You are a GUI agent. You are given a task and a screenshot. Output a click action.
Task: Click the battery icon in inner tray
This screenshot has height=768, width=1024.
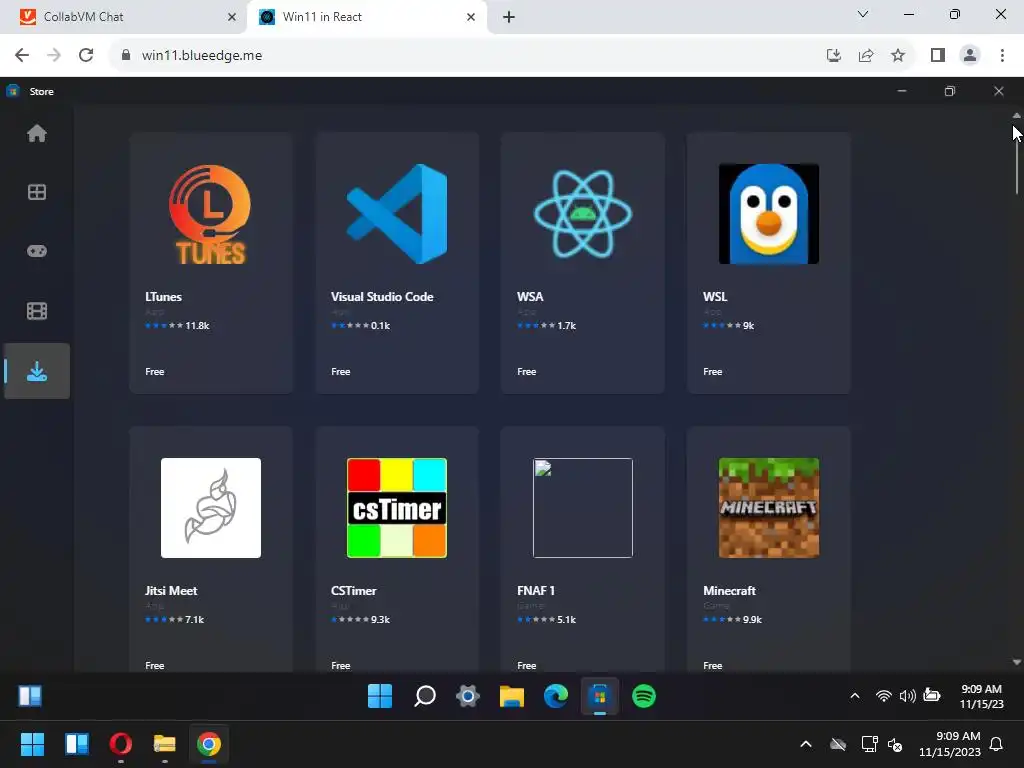pyautogui.click(x=931, y=696)
